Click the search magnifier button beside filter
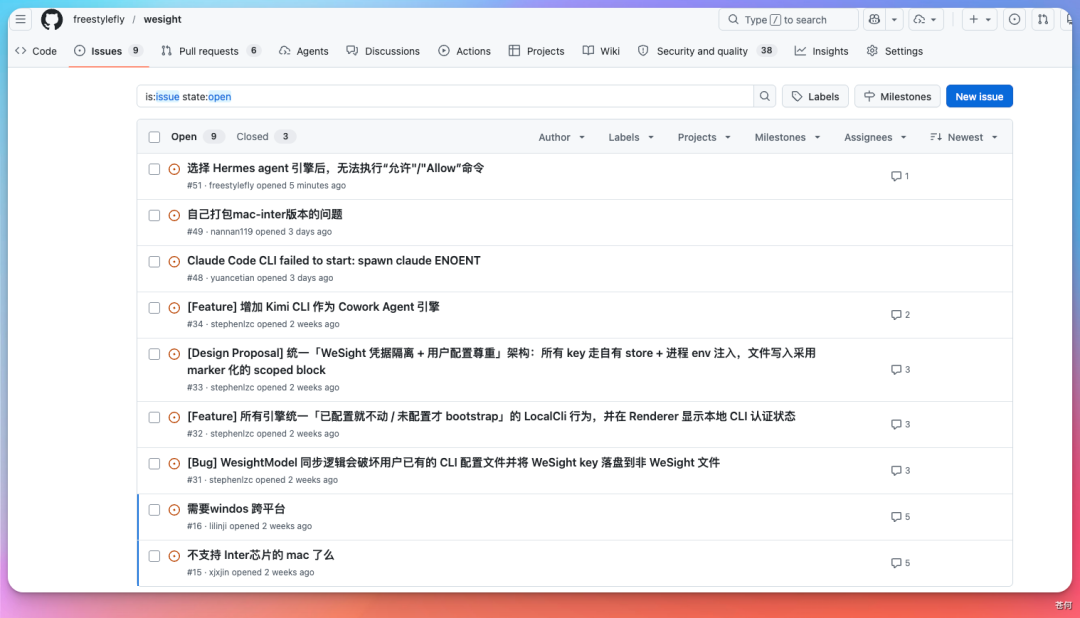This screenshot has width=1080, height=618. pos(765,96)
